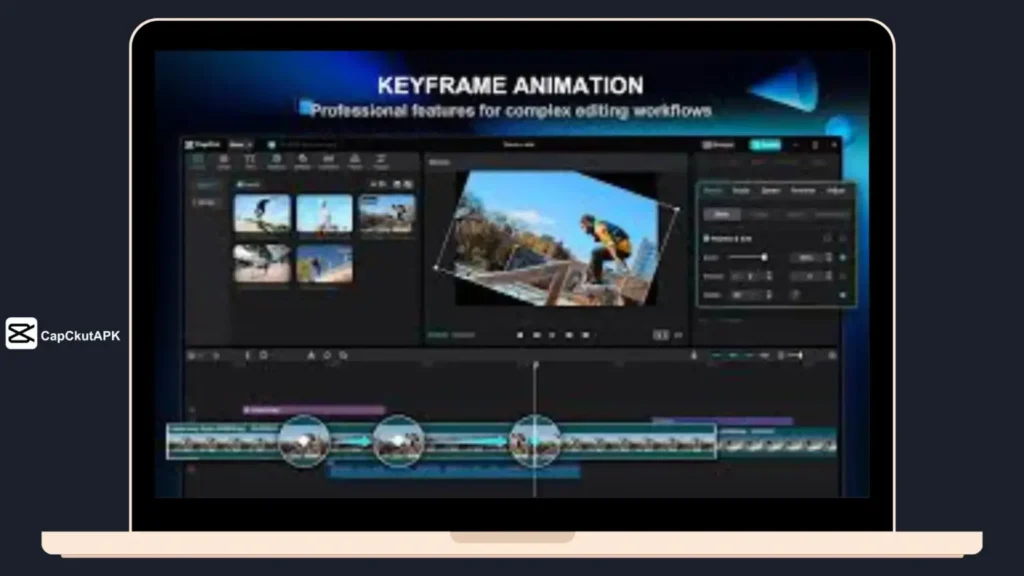Toggle snapping in the timeline toolbar
This screenshot has width=1024, height=576.
click(x=341, y=355)
